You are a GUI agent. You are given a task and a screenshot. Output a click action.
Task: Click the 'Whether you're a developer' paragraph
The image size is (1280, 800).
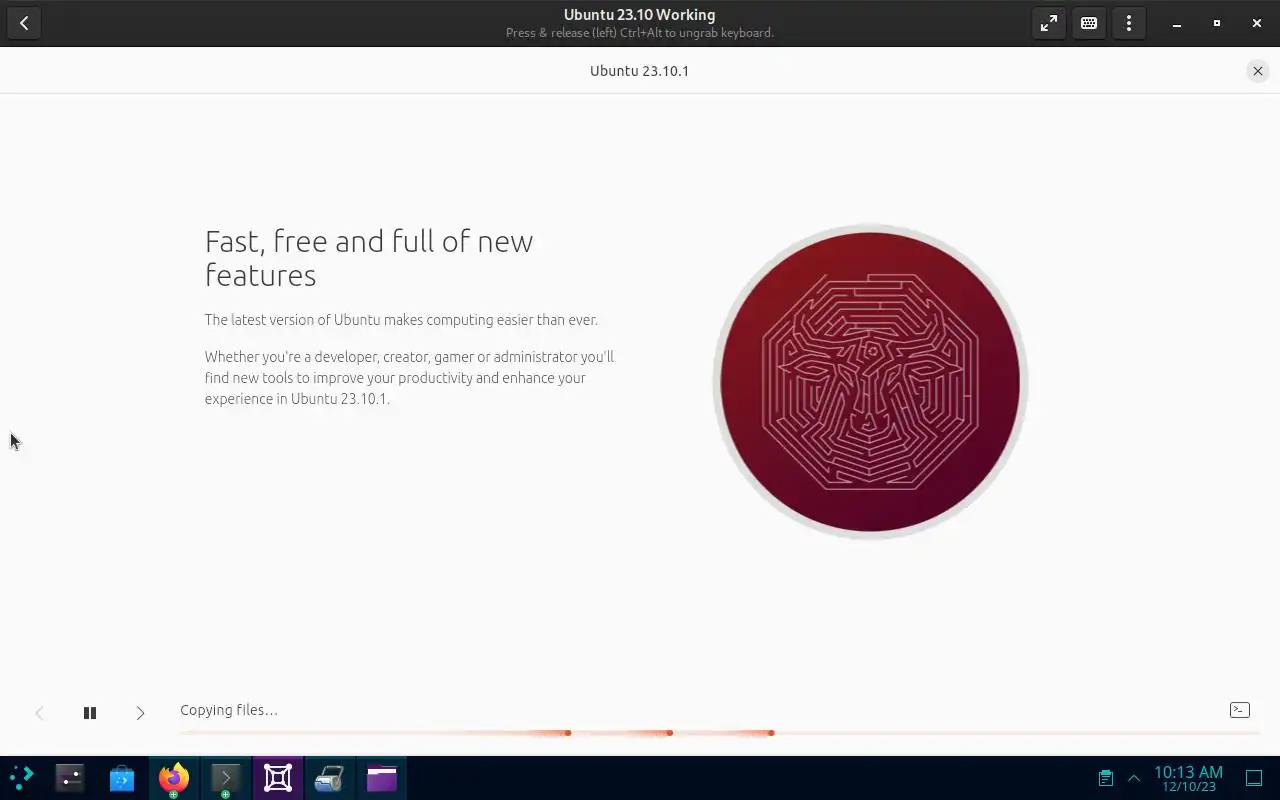pyautogui.click(x=409, y=378)
